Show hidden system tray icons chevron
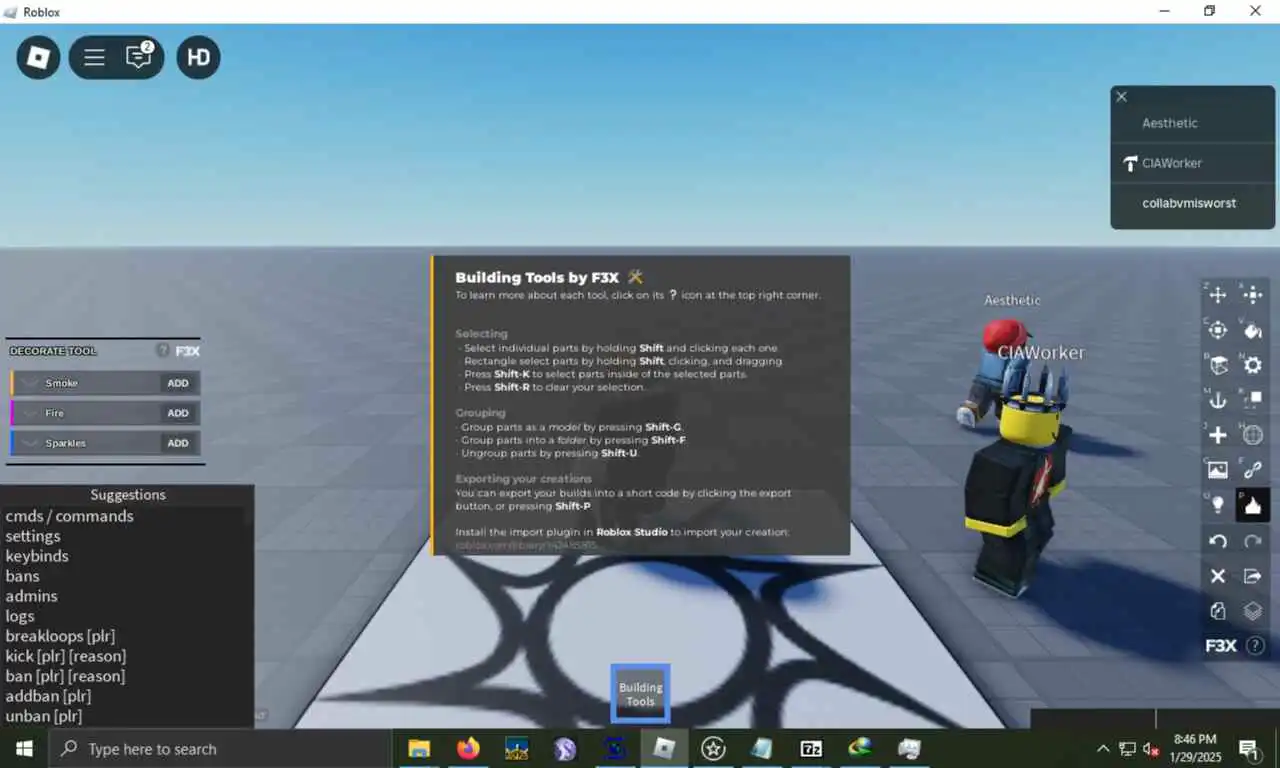The width and height of the screenshot is (1280, 768). click(1102, 748)
